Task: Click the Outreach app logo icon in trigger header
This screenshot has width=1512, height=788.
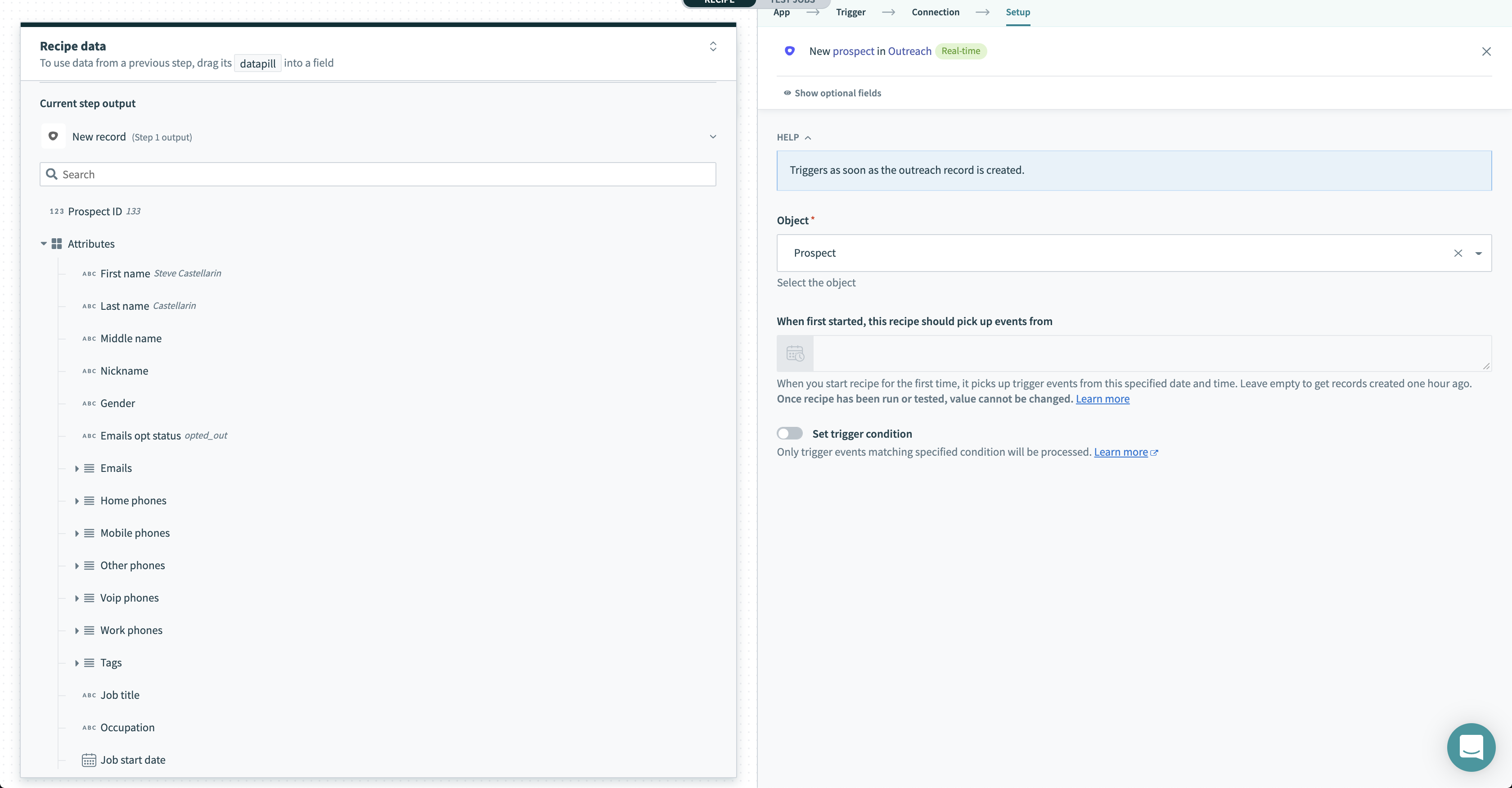Action: [x=789, y=51]
